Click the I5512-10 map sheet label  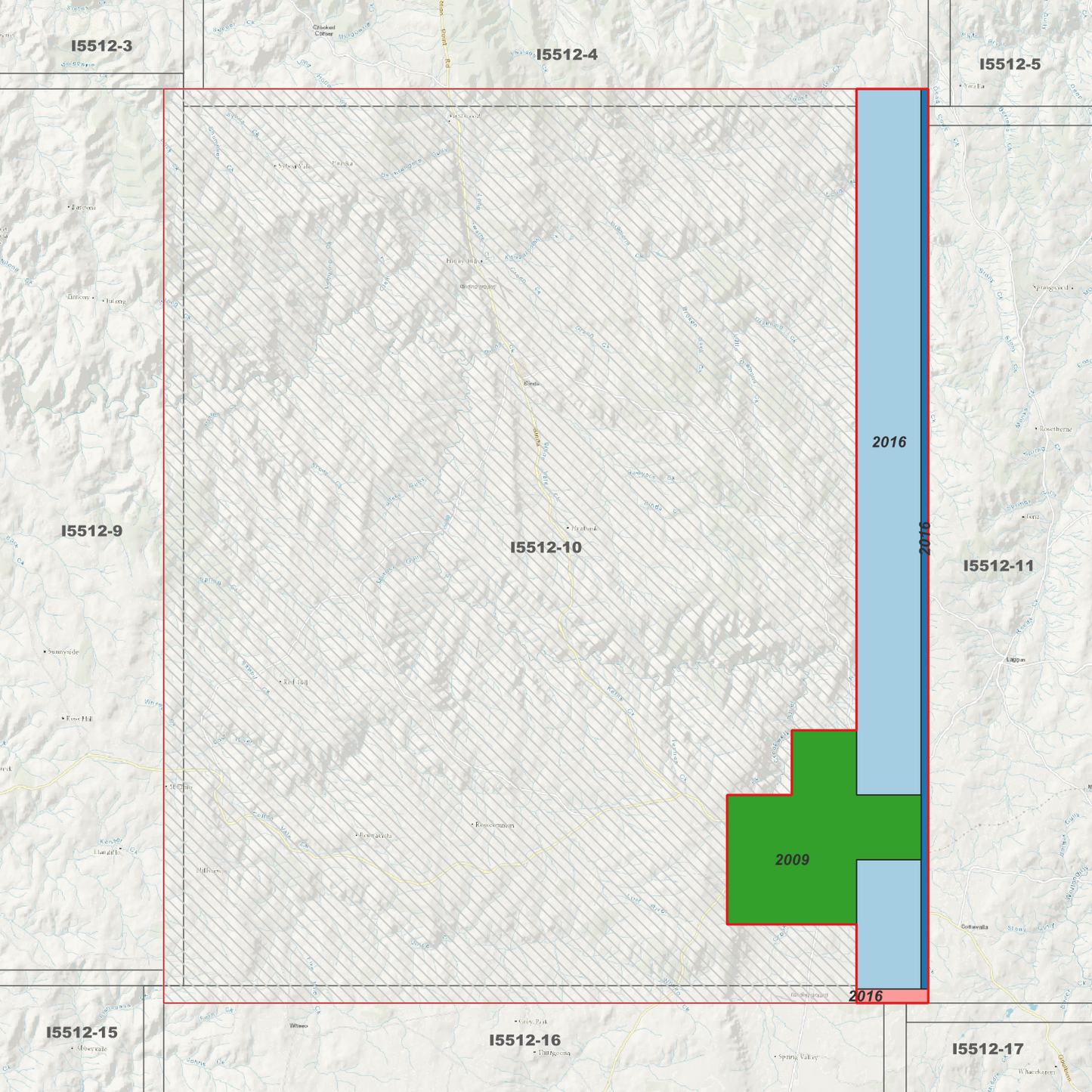546,547
